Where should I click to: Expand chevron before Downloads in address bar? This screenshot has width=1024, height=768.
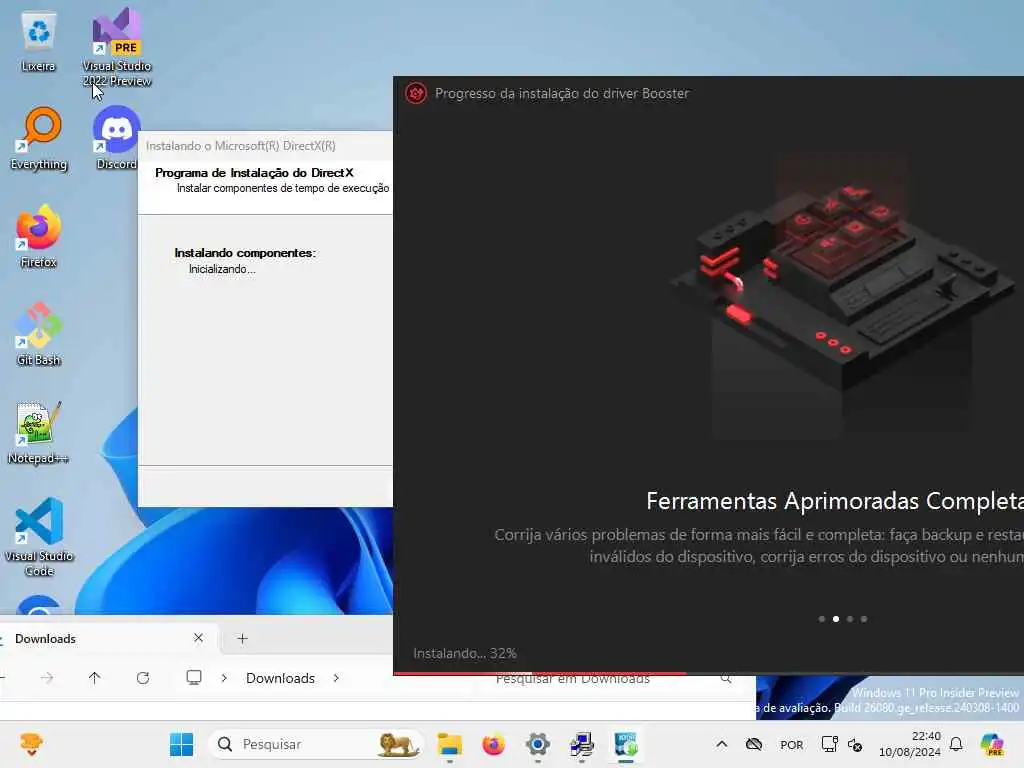(x=224, y=678)
